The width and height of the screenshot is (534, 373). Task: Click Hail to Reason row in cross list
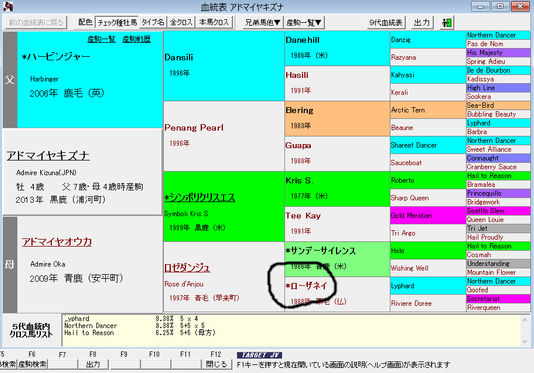point(140,332)
